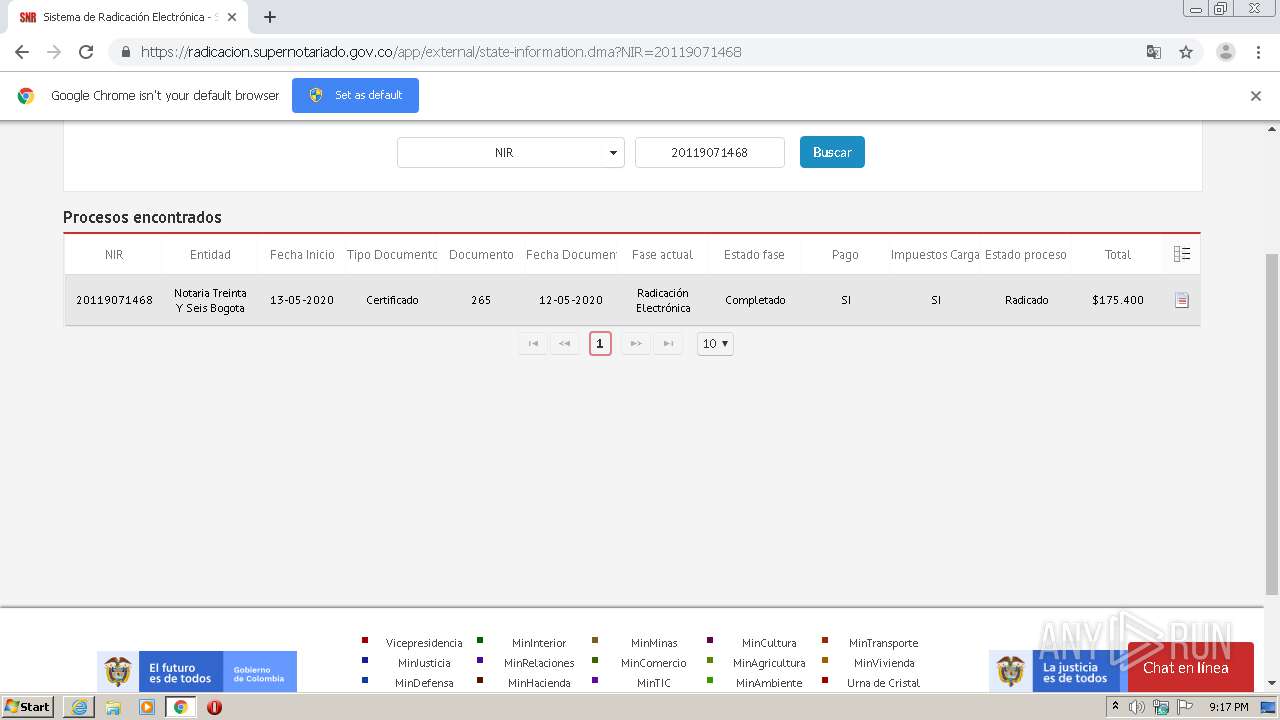Open the Chat en línea widget

click(1190, 667)
